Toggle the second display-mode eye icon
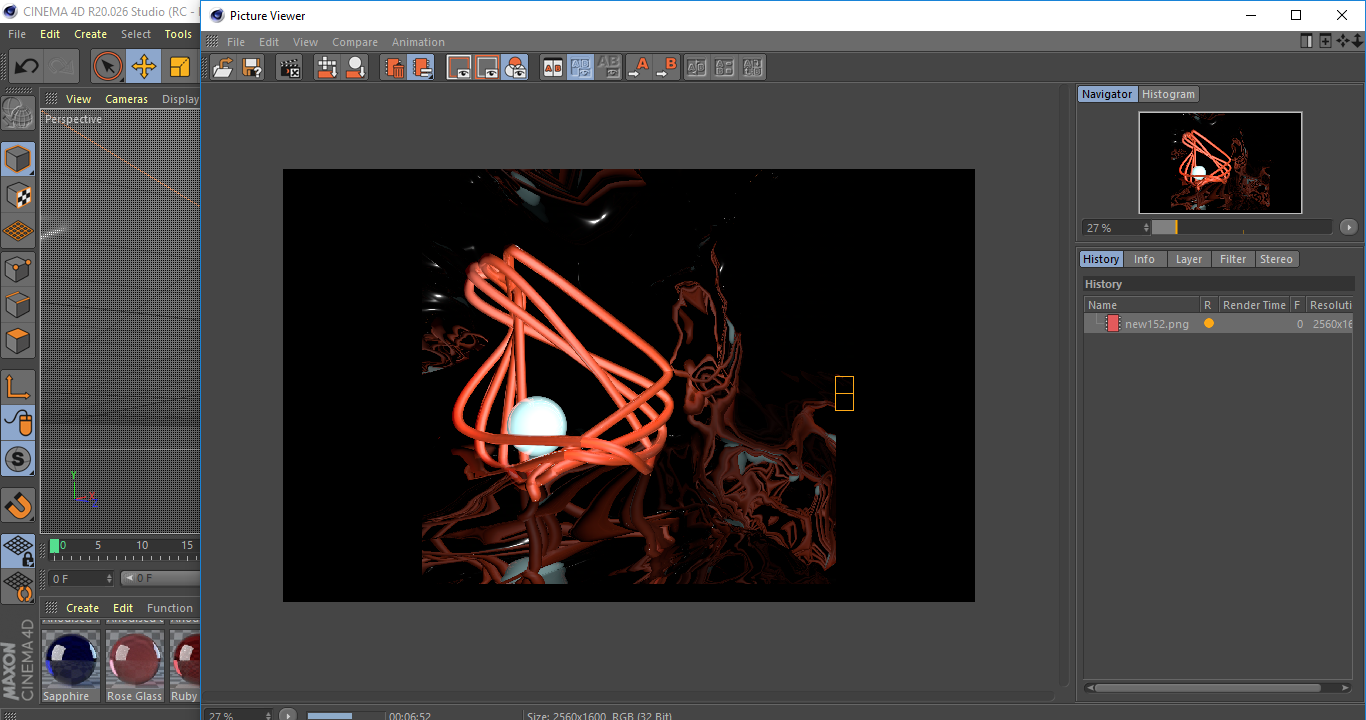 [x=487, y=67]
